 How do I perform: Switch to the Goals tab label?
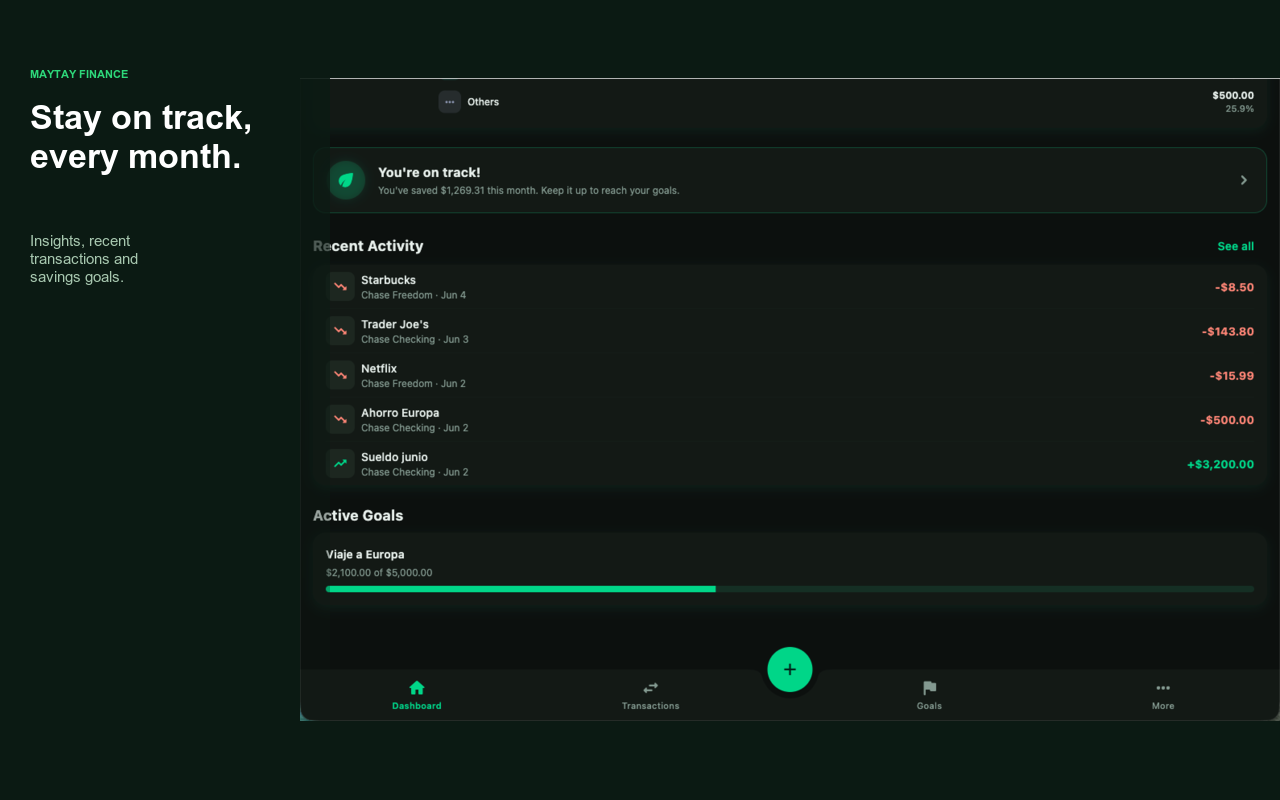click(x=929, y=706)
